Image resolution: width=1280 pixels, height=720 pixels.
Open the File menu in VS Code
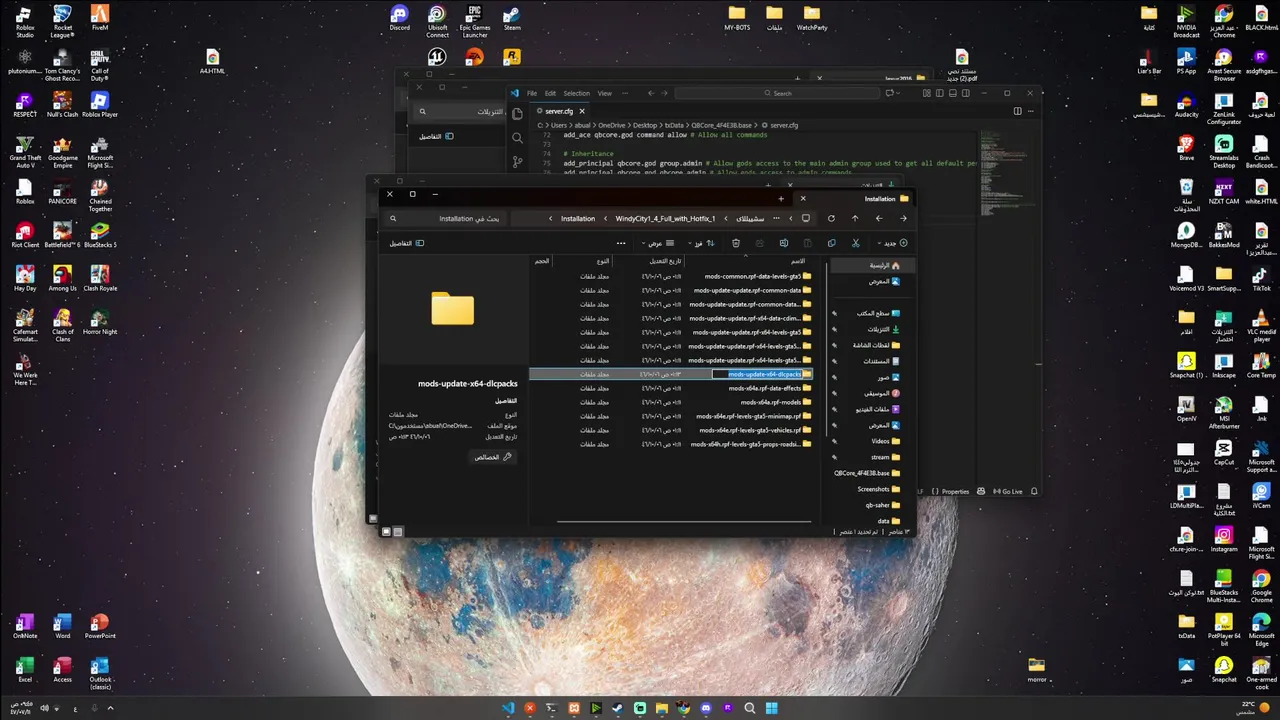(x=532, y=93)
